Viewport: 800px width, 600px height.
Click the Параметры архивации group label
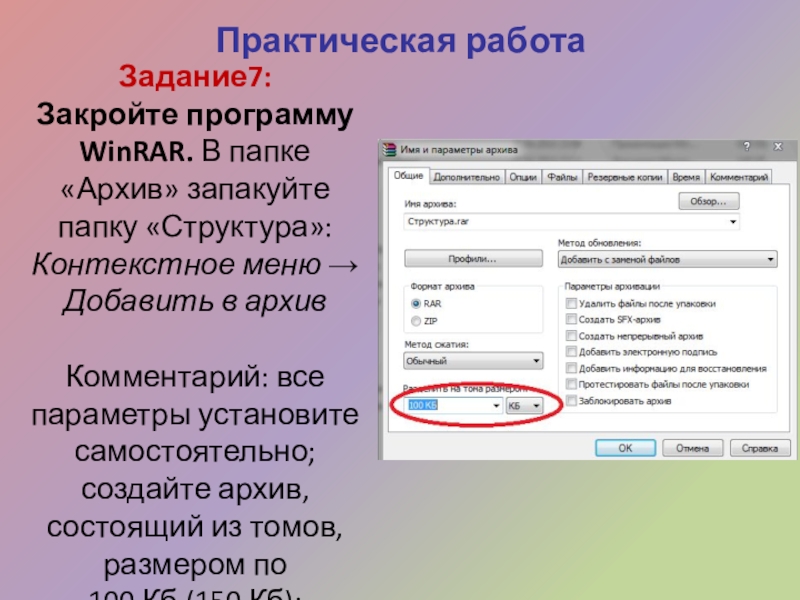pos(612,286)
